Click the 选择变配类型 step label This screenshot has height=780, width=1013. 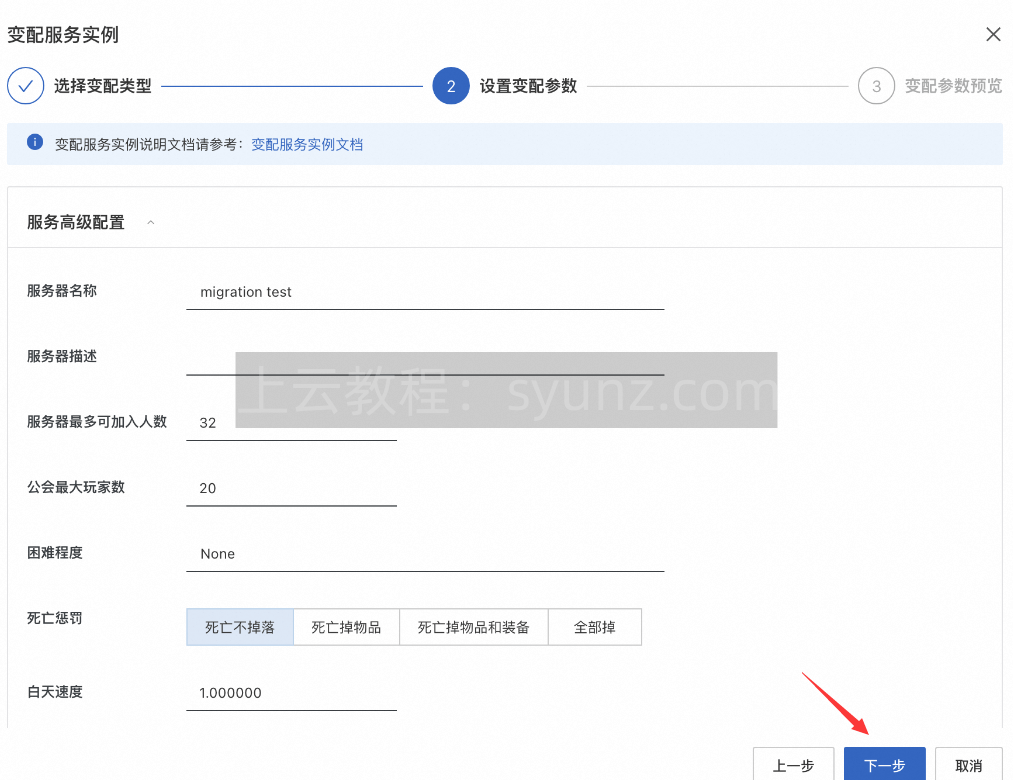[x=103, y=86]
